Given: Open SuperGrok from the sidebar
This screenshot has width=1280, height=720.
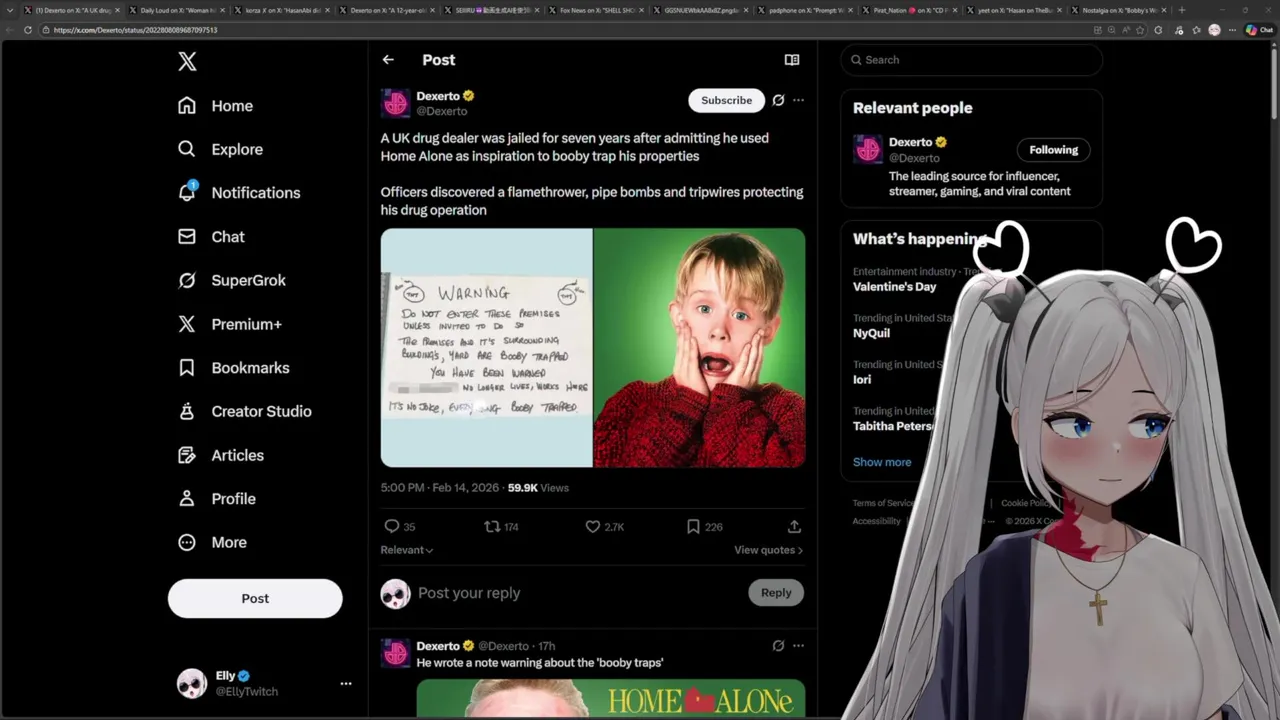Looking at the screenshot, I should coord(231,280).
